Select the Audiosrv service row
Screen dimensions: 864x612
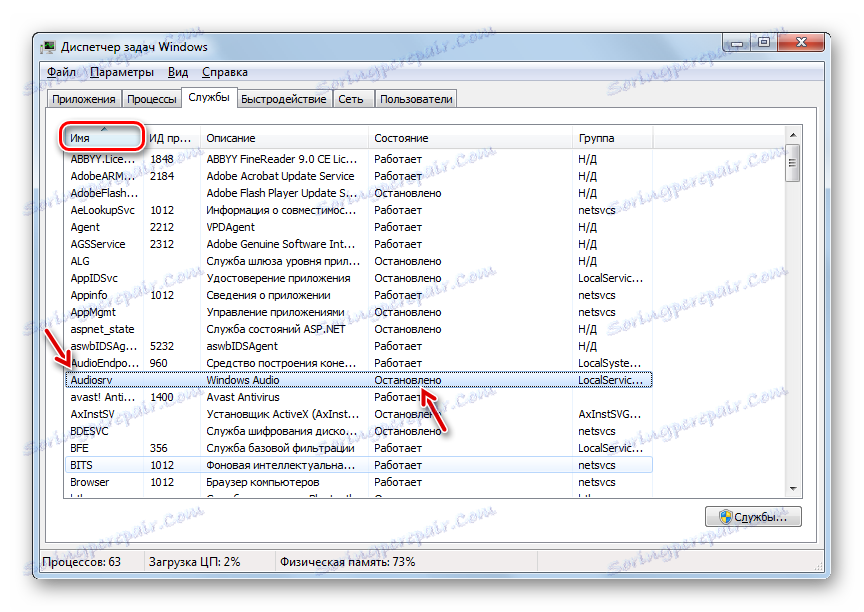pyautogui.click(x=358, y=380)
